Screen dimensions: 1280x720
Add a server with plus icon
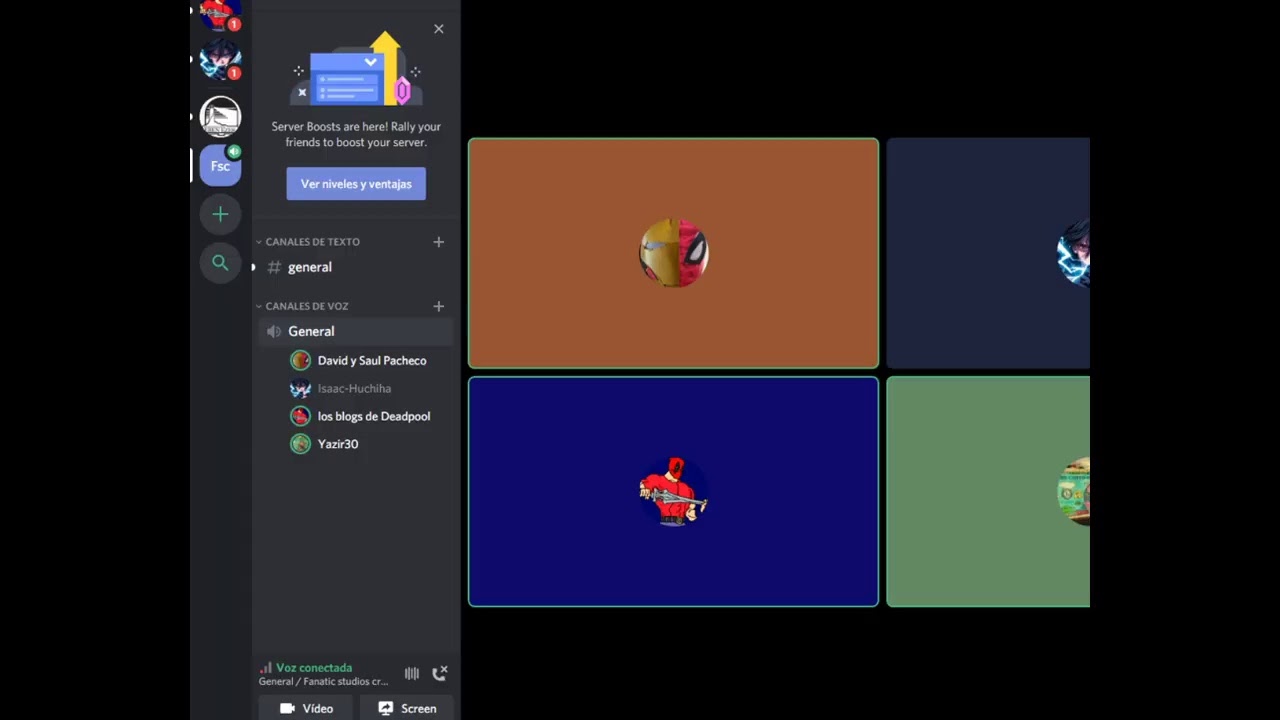click(x=220, y=214)
